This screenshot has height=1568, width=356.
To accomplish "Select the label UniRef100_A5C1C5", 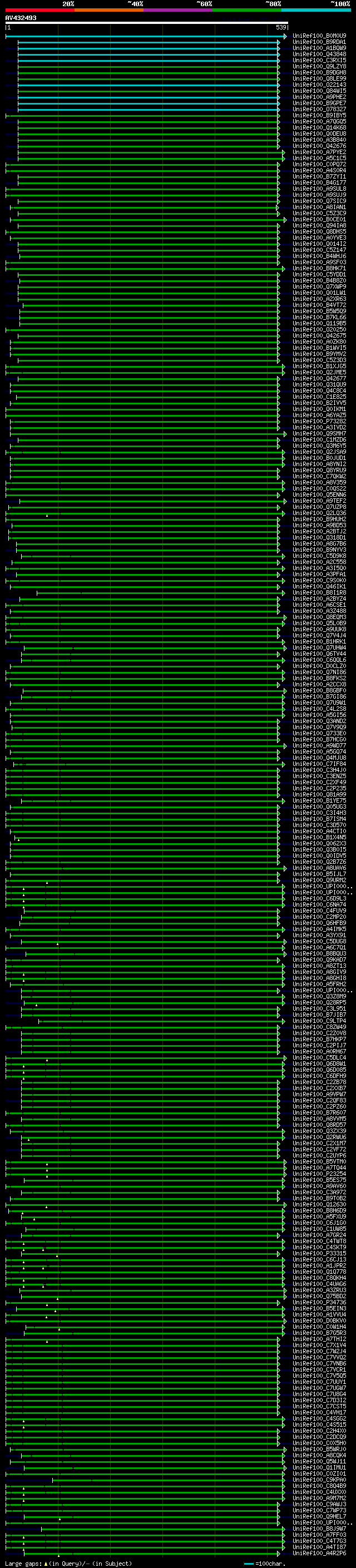I will (319, 159).
